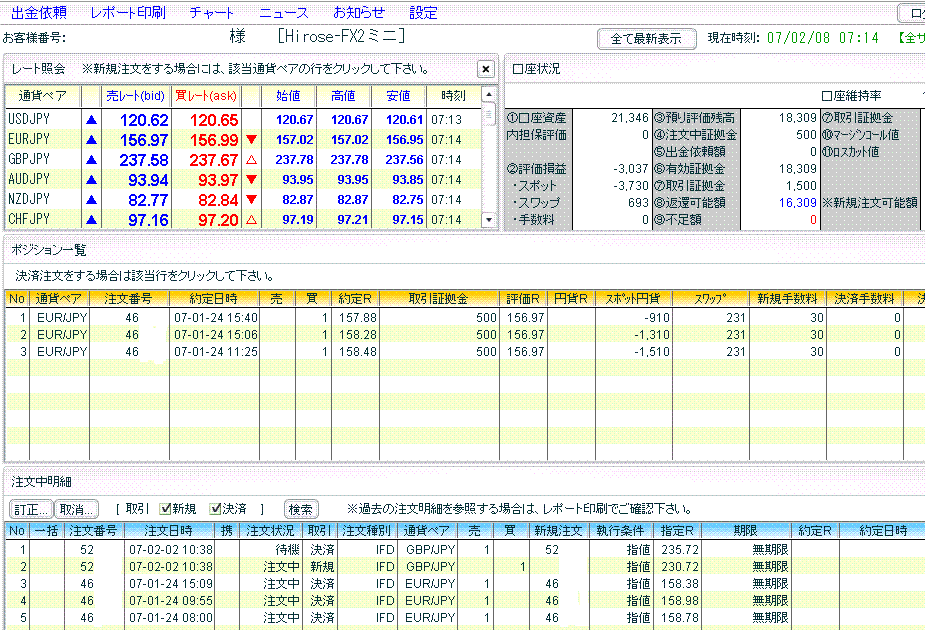Click the rate table scrollbar down arrow
This screenshot has height=630, width=925.
pos(488,219)
